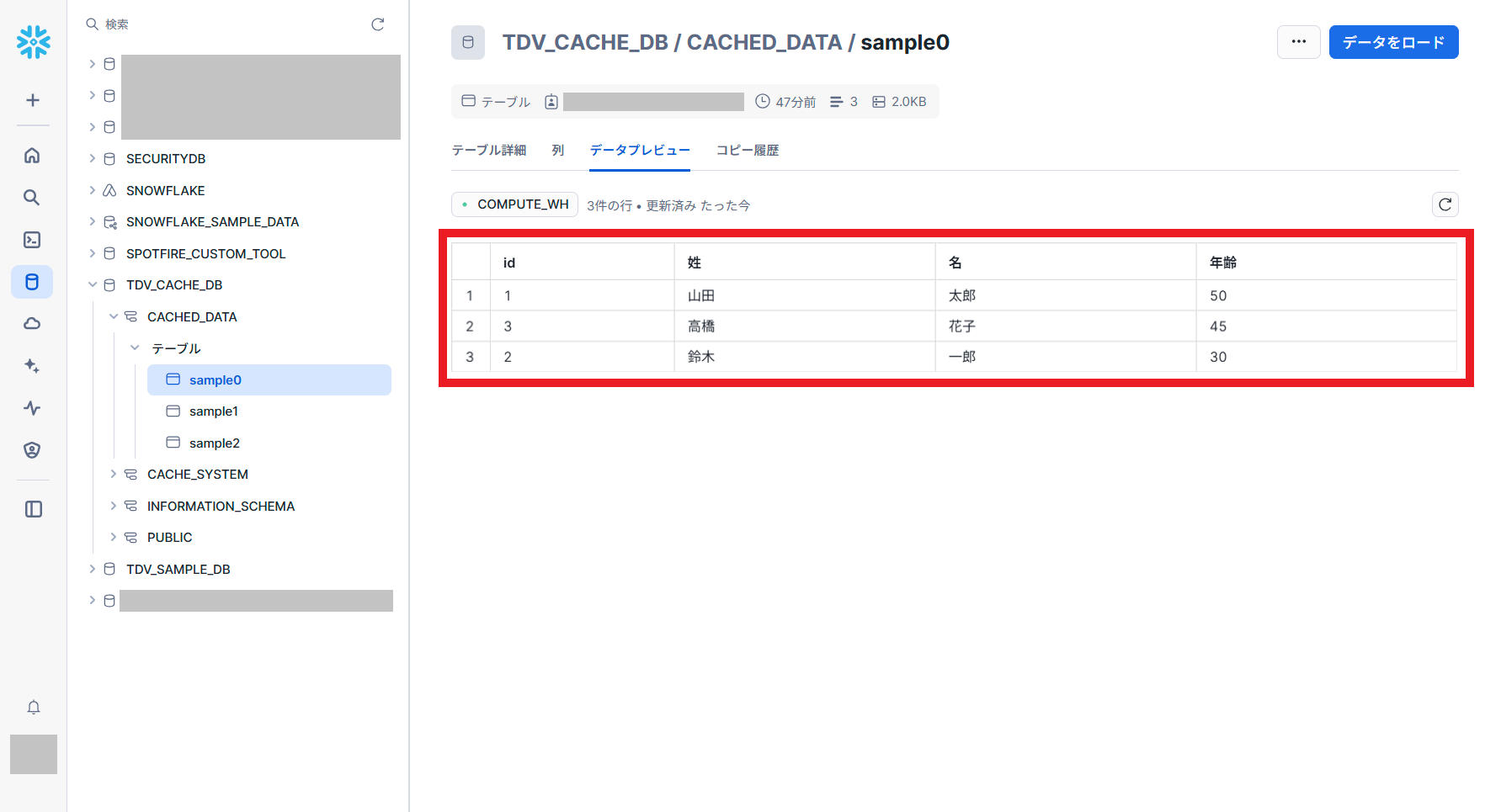This screenshot has width=1501, height=812.
Task: Click the SNOWFLAKE application database icon
Action: [x=109, y=191]
